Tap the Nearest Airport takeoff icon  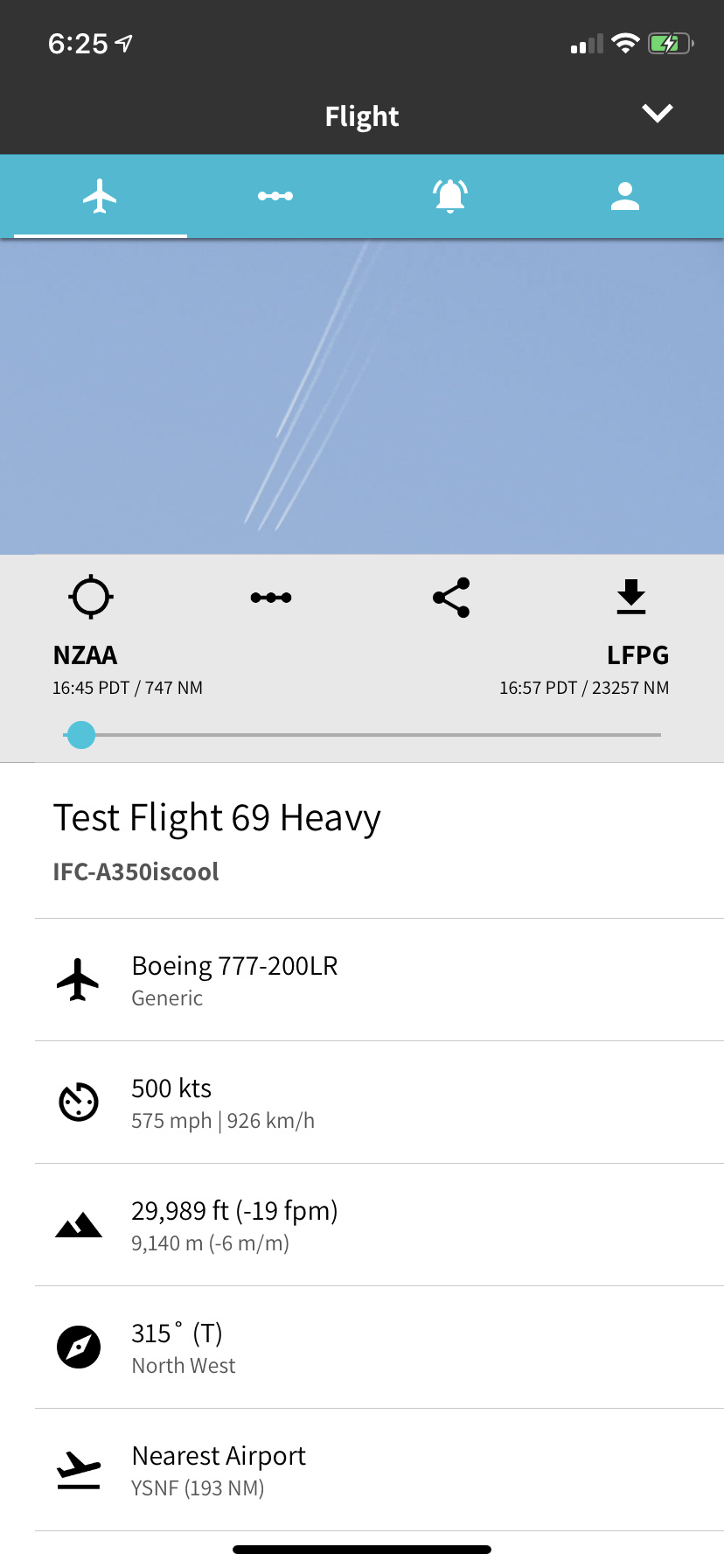tap(79, 1470)
